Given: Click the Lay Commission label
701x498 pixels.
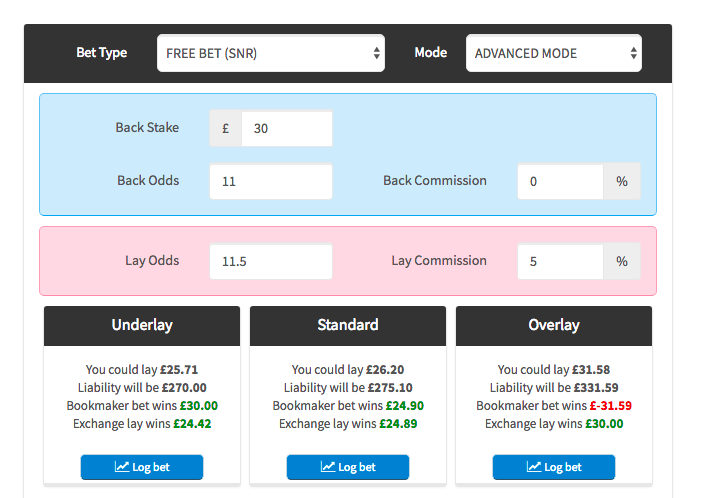Looking at the screenshot, I should click(x=439, y=261).
